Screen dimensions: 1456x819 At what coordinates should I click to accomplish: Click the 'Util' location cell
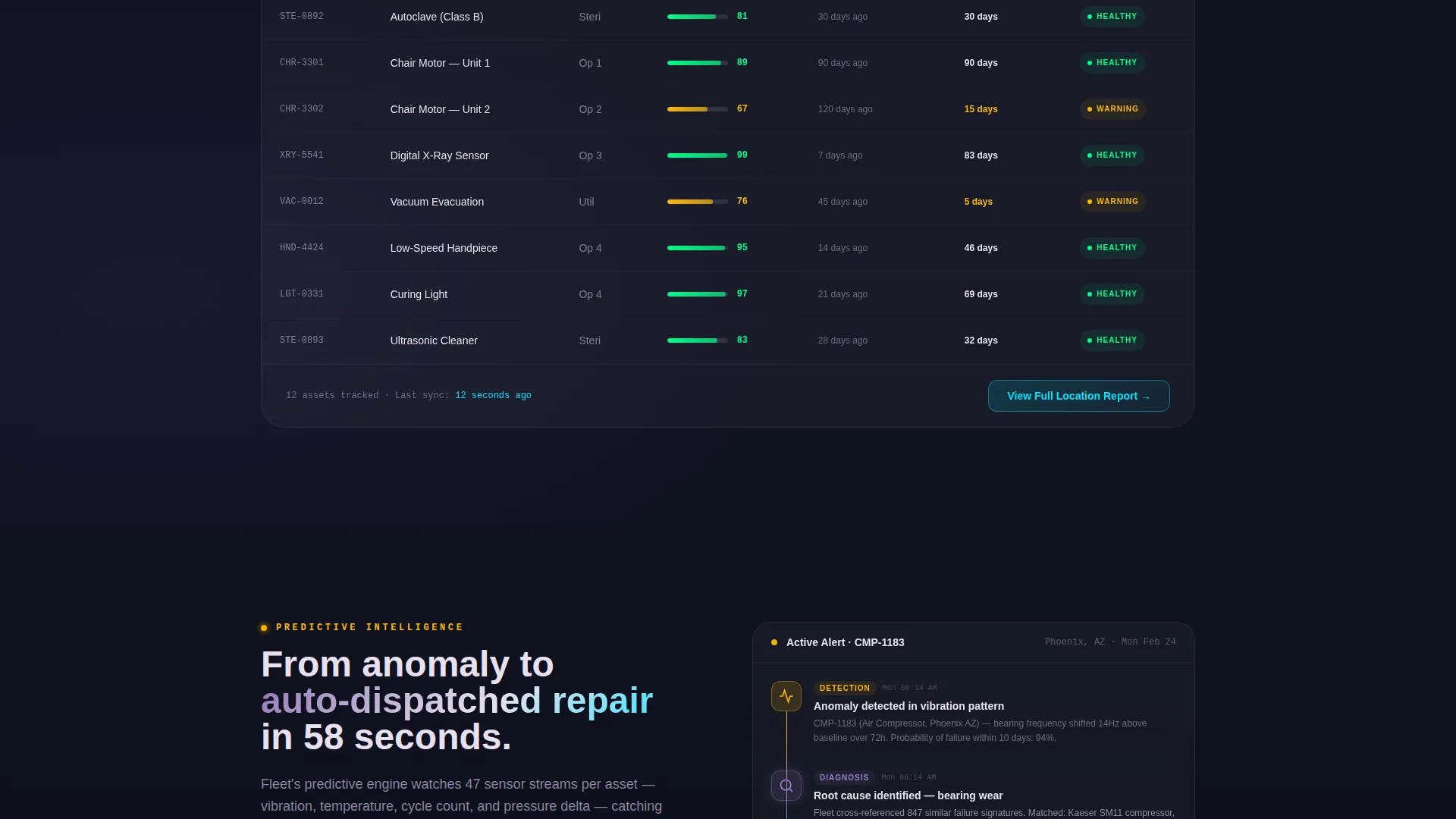coord(586,202)
